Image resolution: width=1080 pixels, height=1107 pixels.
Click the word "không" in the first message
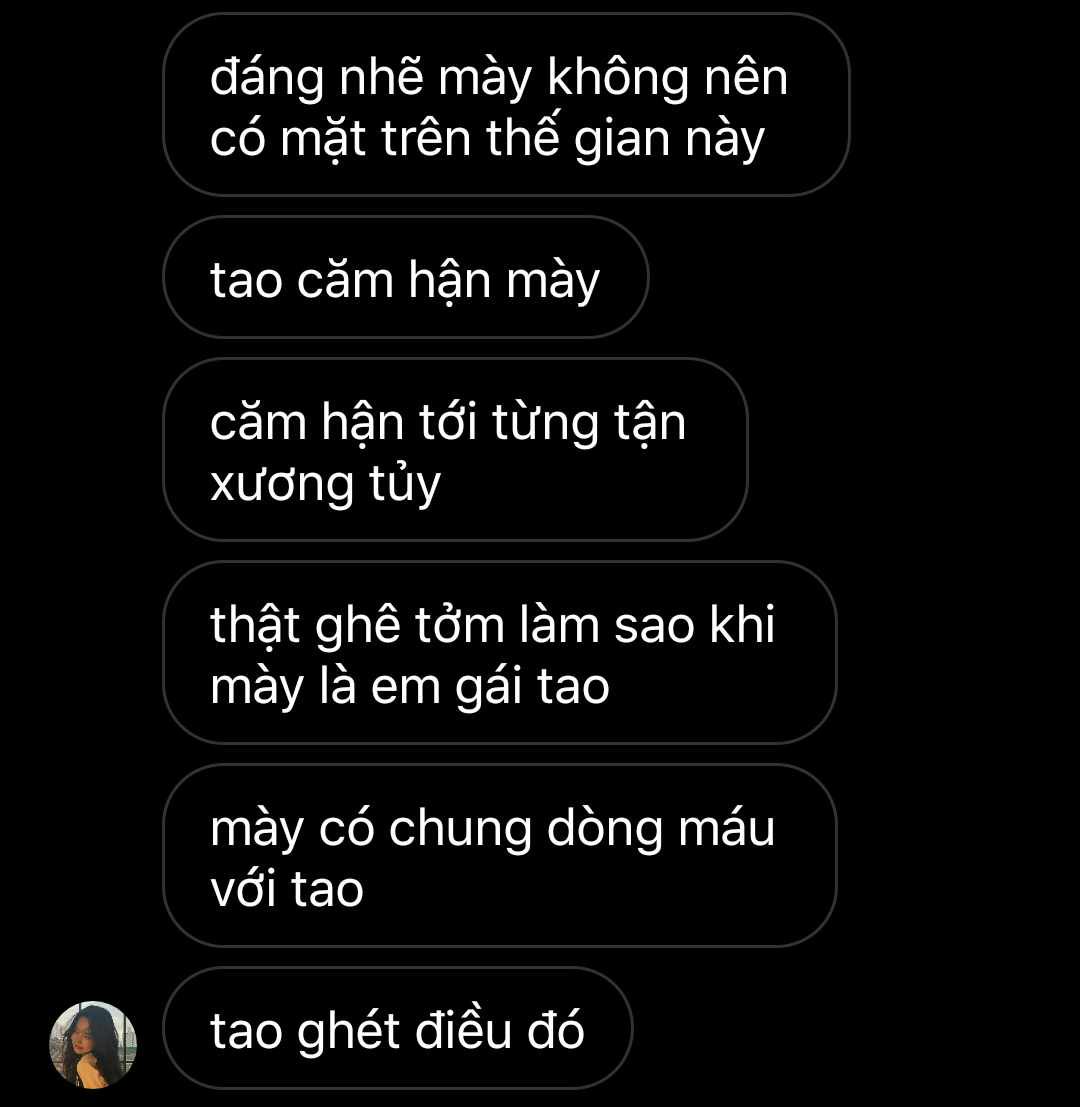click(x=618, y=78)
